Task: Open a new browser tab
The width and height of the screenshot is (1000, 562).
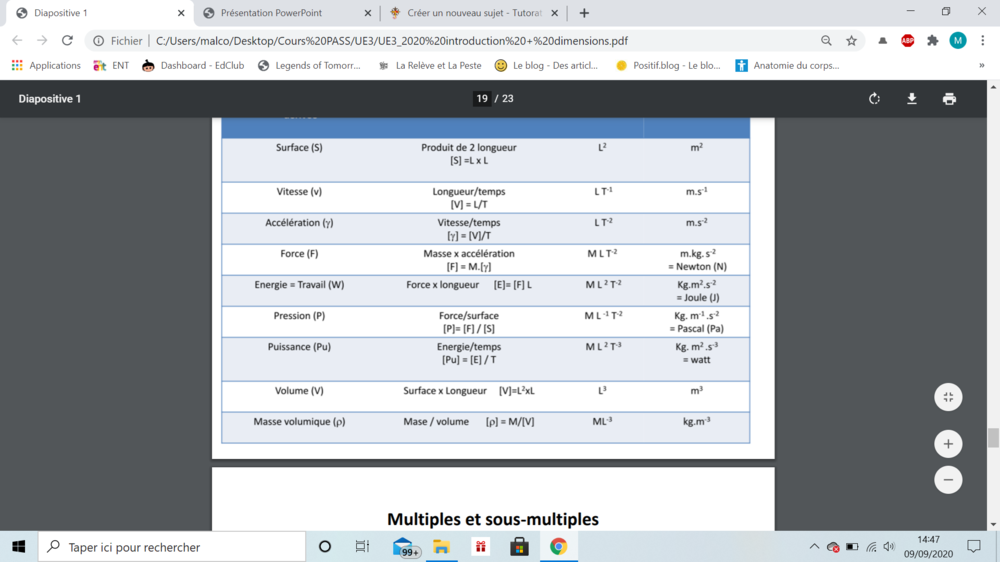Action: [584, 13]
